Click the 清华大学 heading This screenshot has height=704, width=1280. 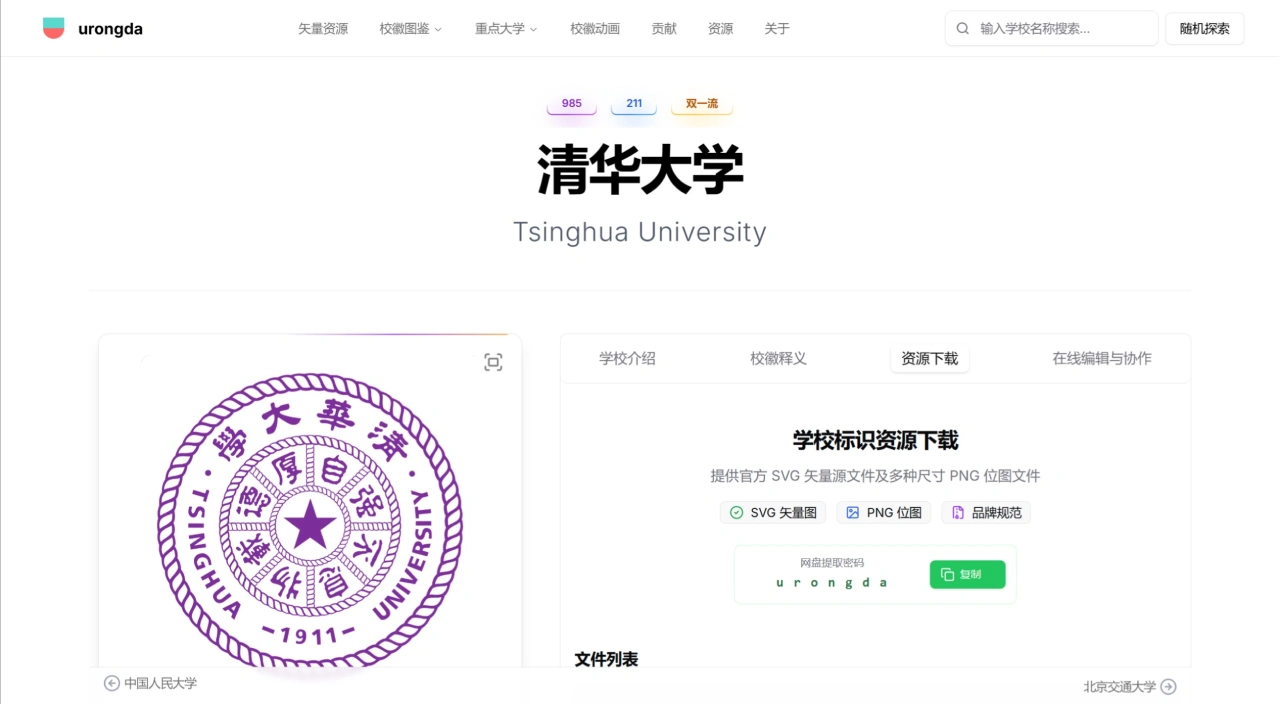click(x=640, y=169)
